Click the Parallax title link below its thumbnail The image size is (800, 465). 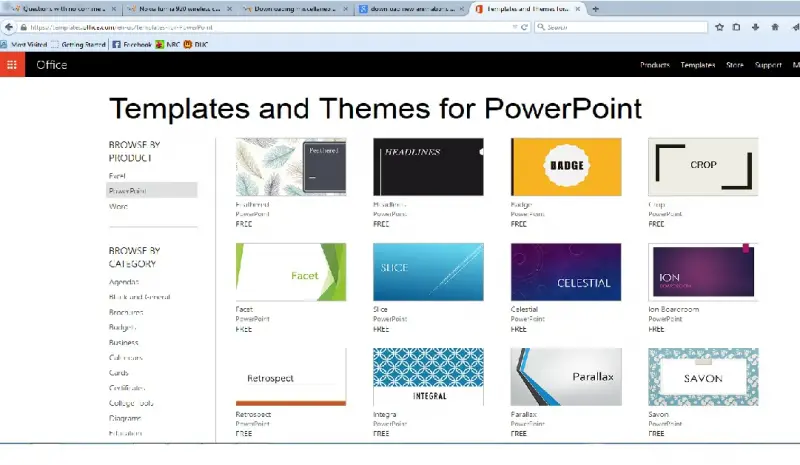click(x=523, y=414)
